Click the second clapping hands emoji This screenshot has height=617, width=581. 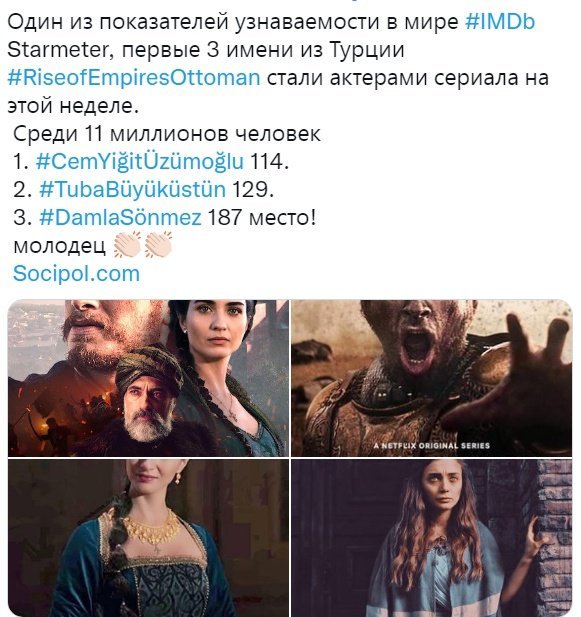point(159,245)
